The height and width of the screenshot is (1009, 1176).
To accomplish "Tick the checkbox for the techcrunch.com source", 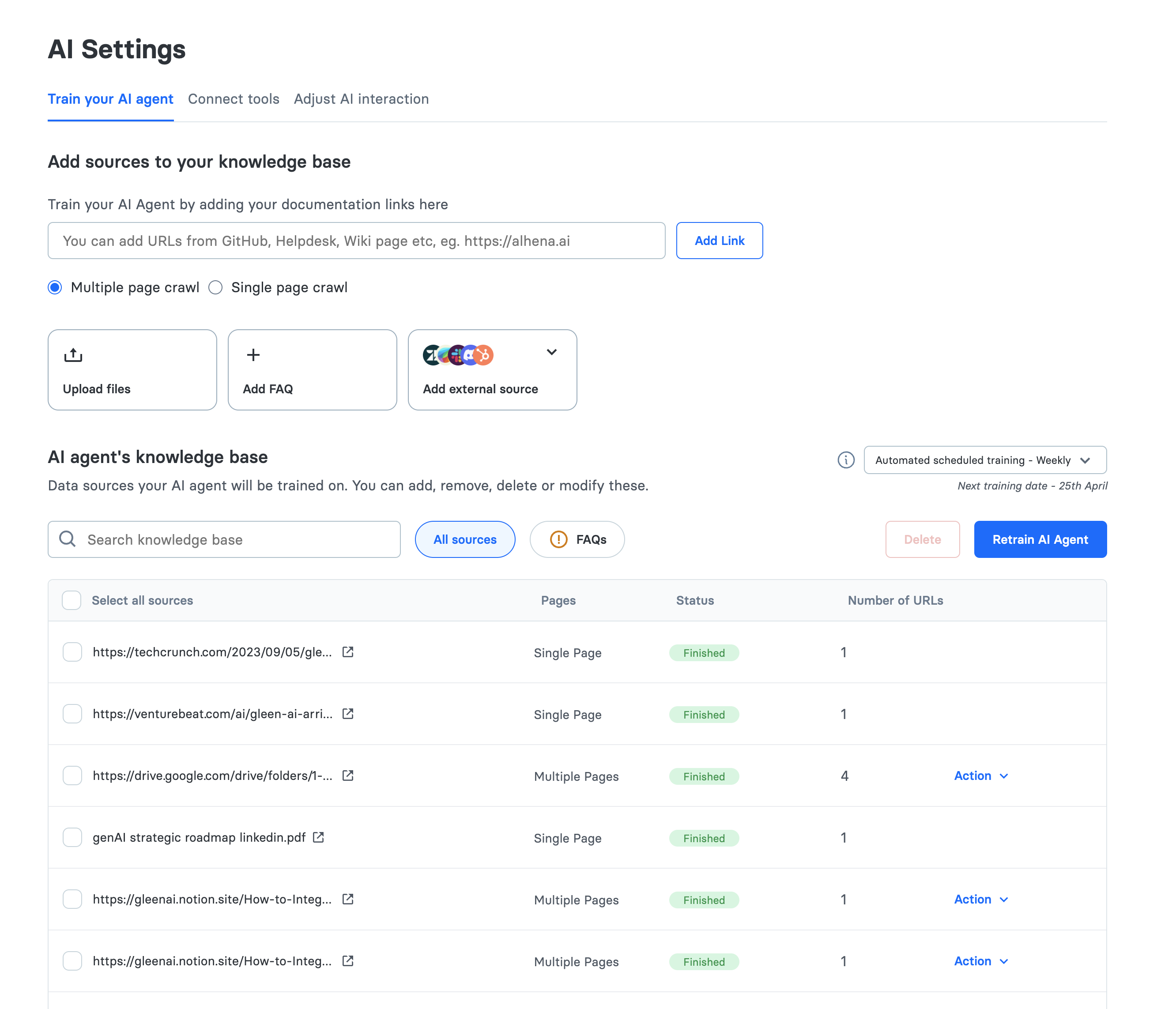I will 72,652.
